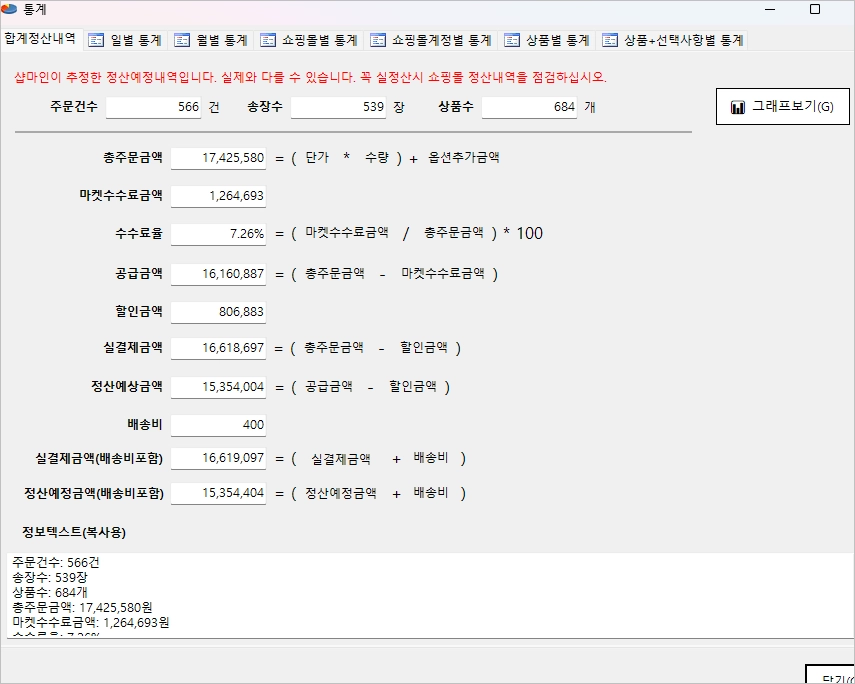Switch to the 월별 통계 tab
This screenshot has height=684, width=855.
(211, 40)
